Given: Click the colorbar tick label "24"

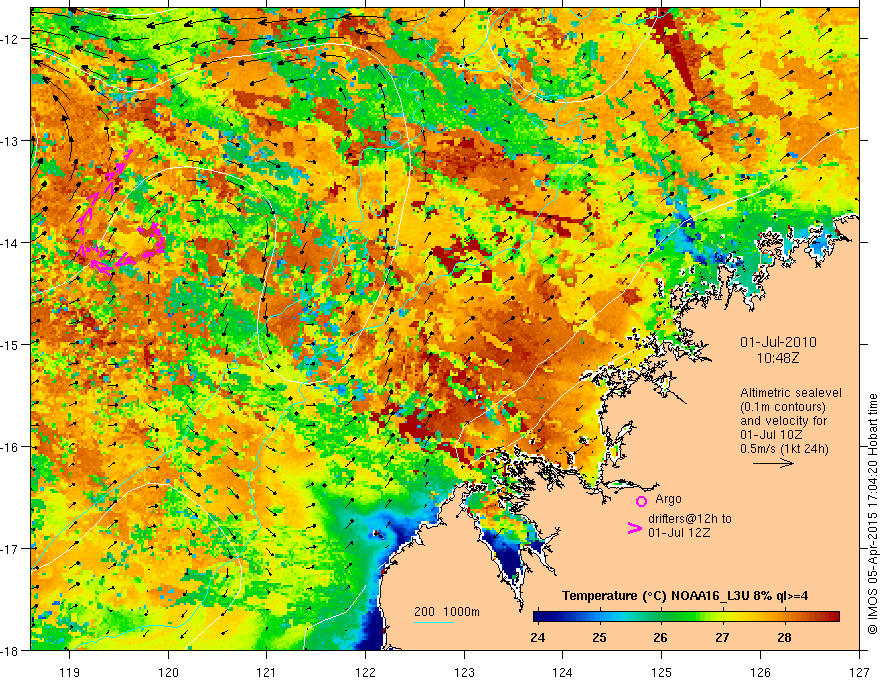Looking at the screenshot, I should click(x=538, y=637).
